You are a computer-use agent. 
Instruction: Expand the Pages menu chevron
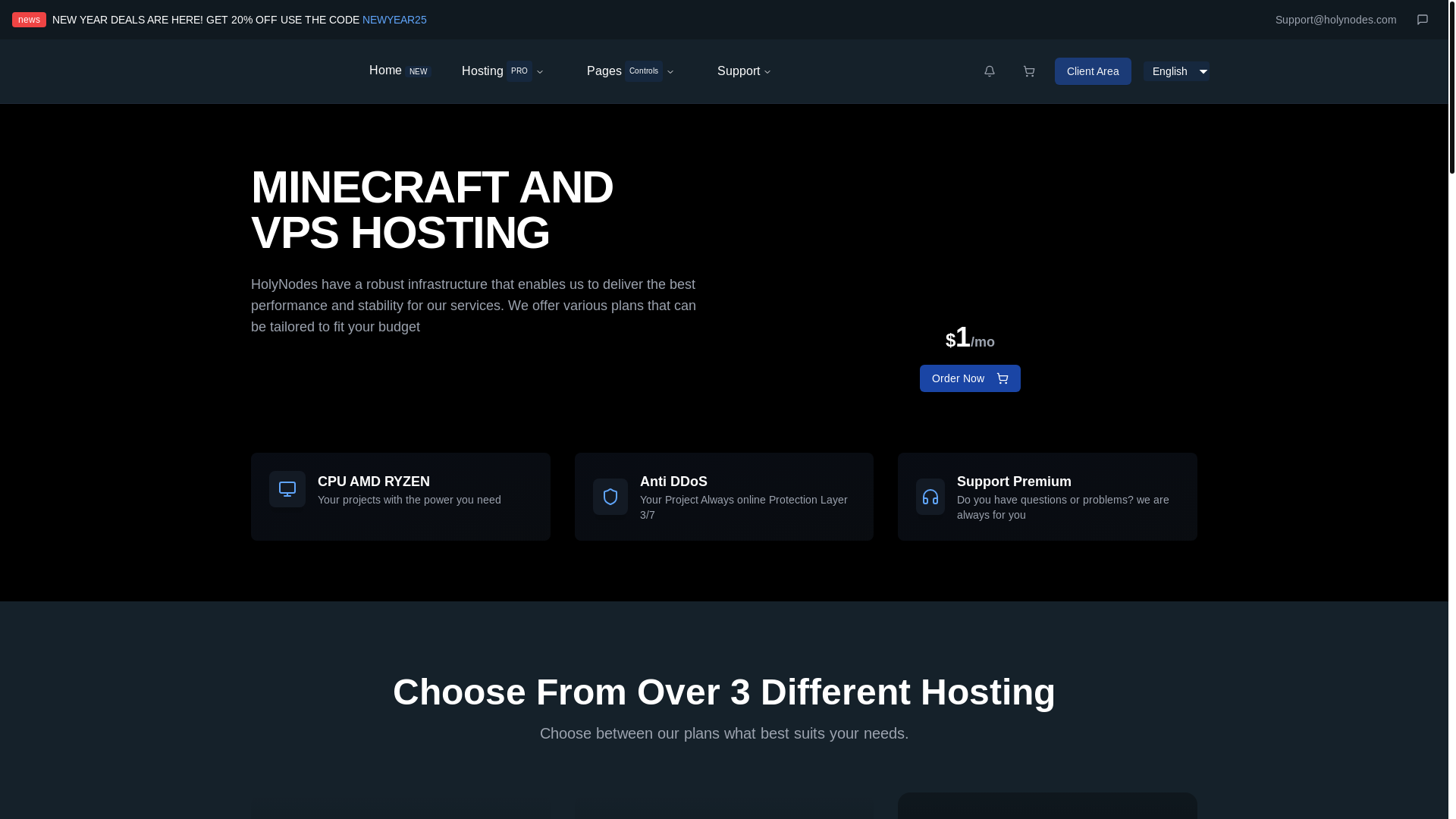670,72
